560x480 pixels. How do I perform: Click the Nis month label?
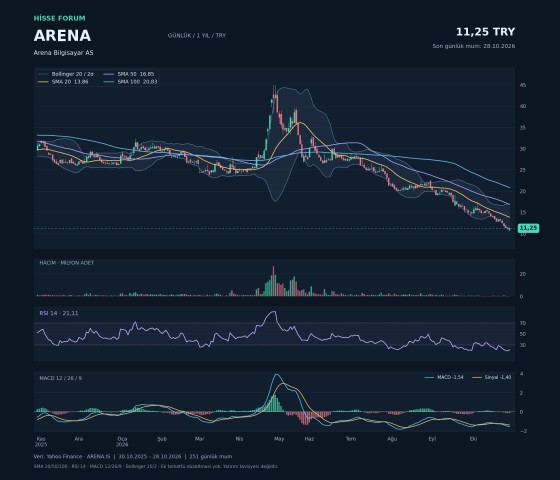(x=239, y=439)
